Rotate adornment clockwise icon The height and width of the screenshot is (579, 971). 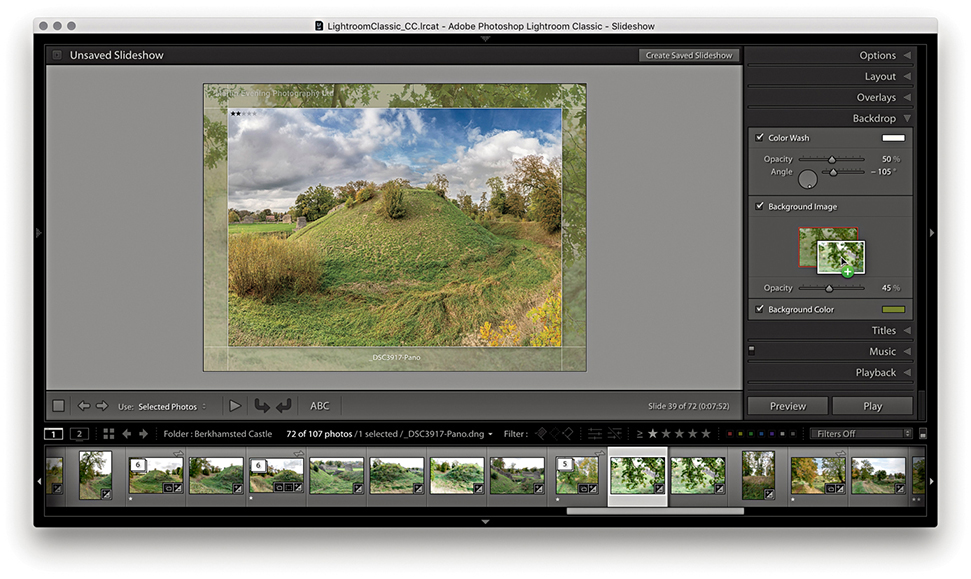tap(284, 406)
